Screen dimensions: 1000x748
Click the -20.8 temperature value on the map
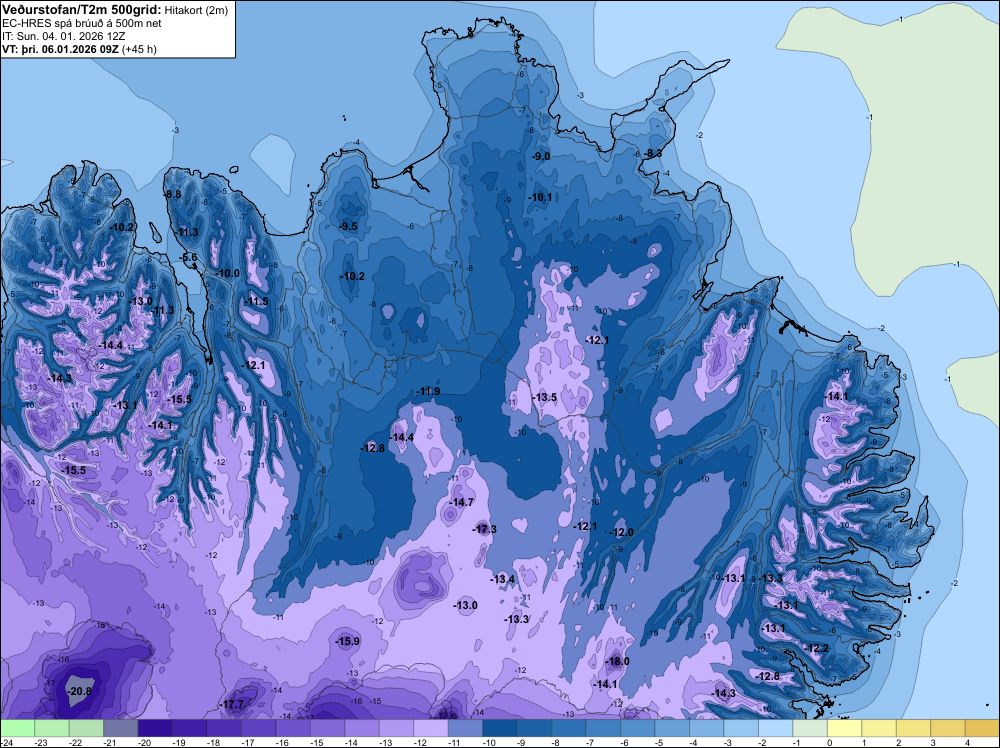point(80,691)
